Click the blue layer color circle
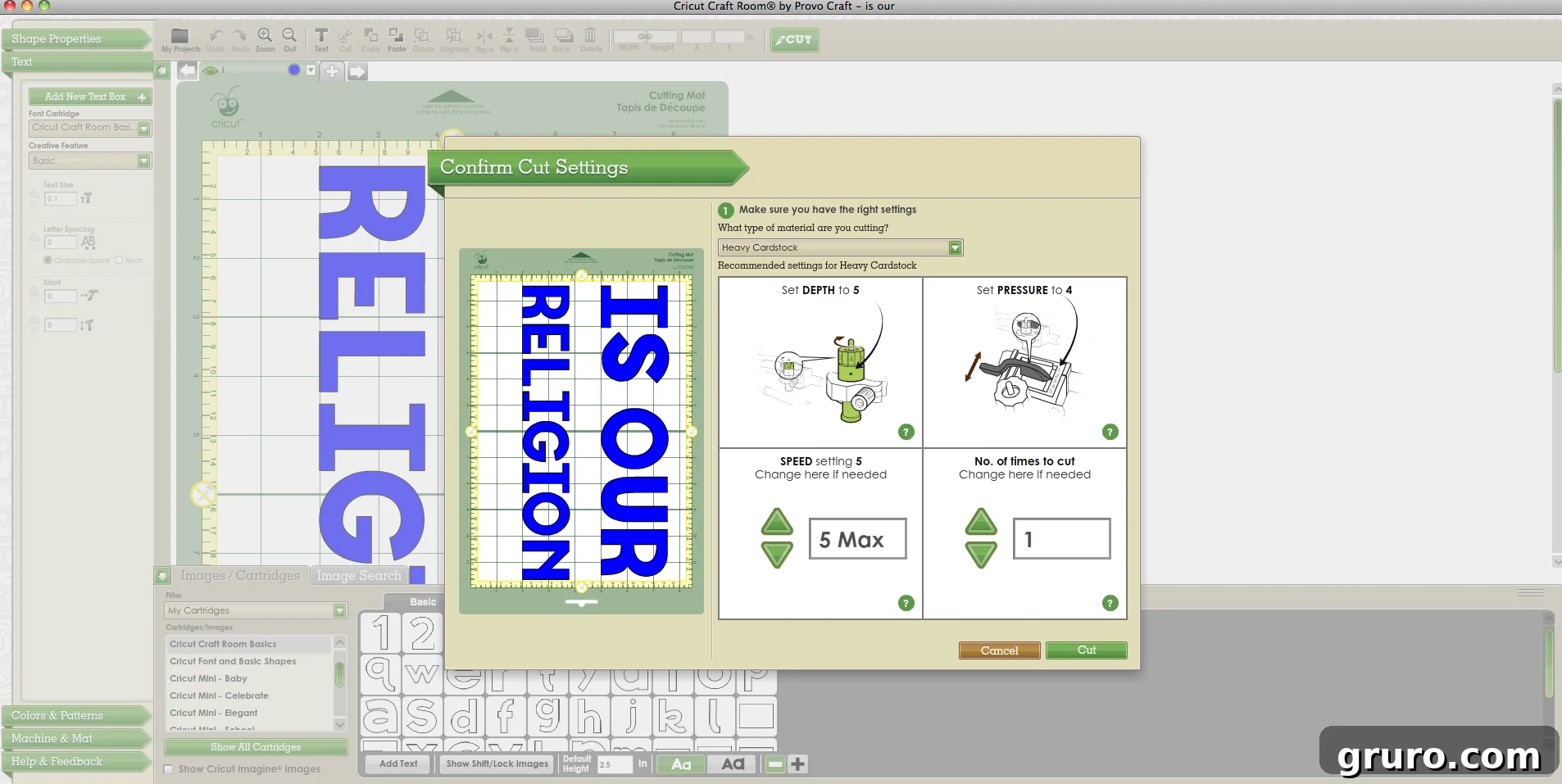The width and height of the screenshot is (1562, 784). (294, 70)
